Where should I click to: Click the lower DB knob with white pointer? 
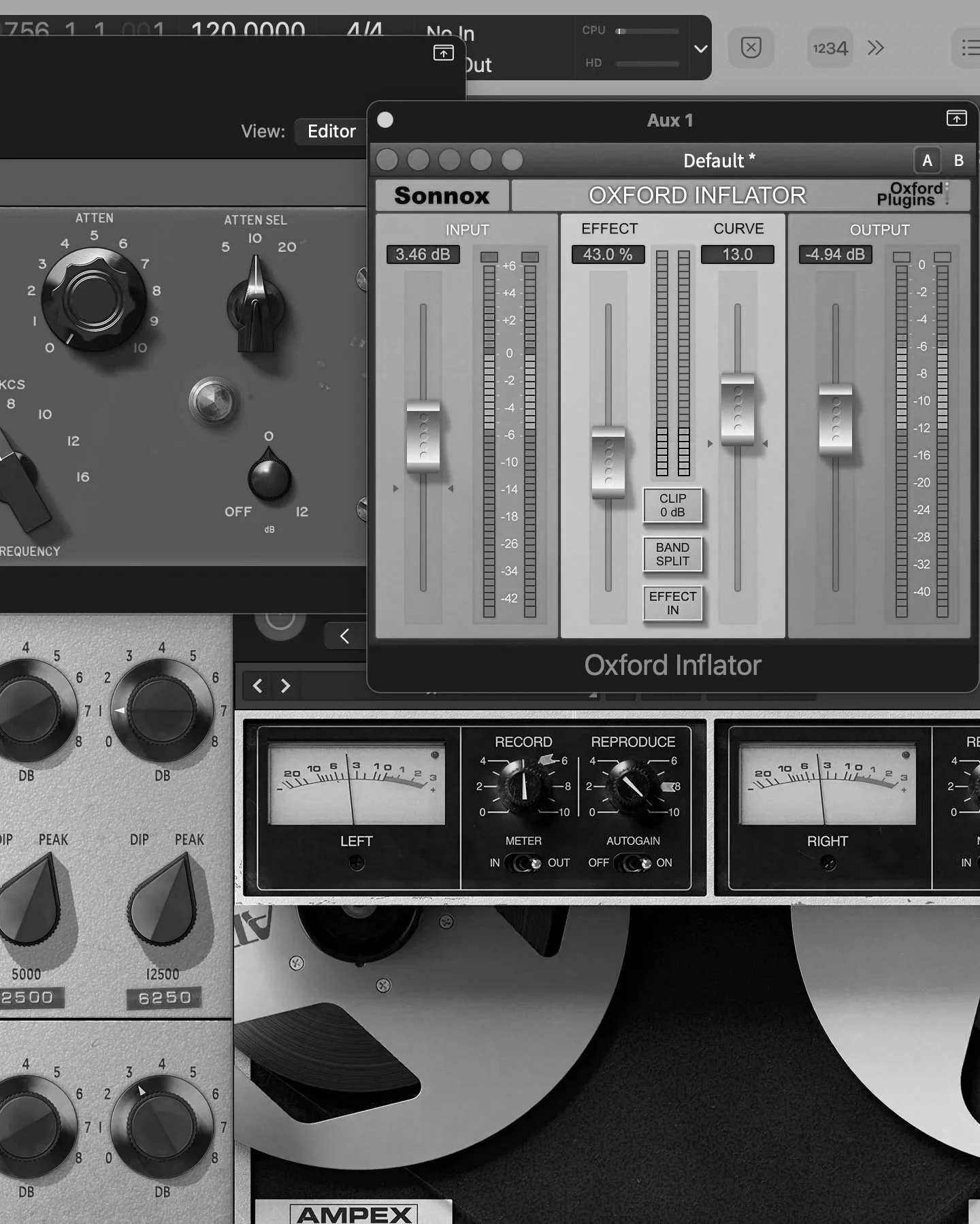point(162,1128)
